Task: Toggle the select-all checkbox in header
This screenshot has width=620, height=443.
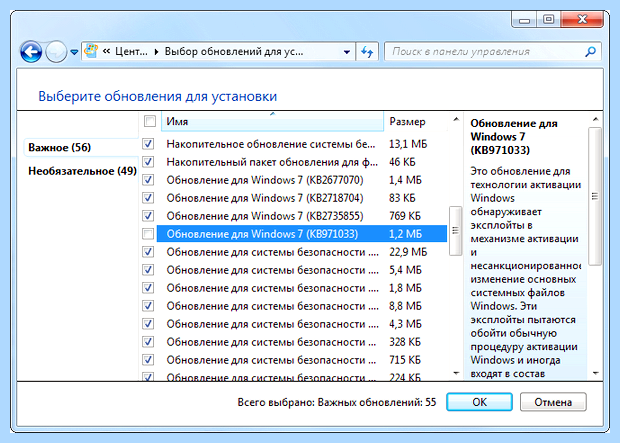Action: click(150, 121)
